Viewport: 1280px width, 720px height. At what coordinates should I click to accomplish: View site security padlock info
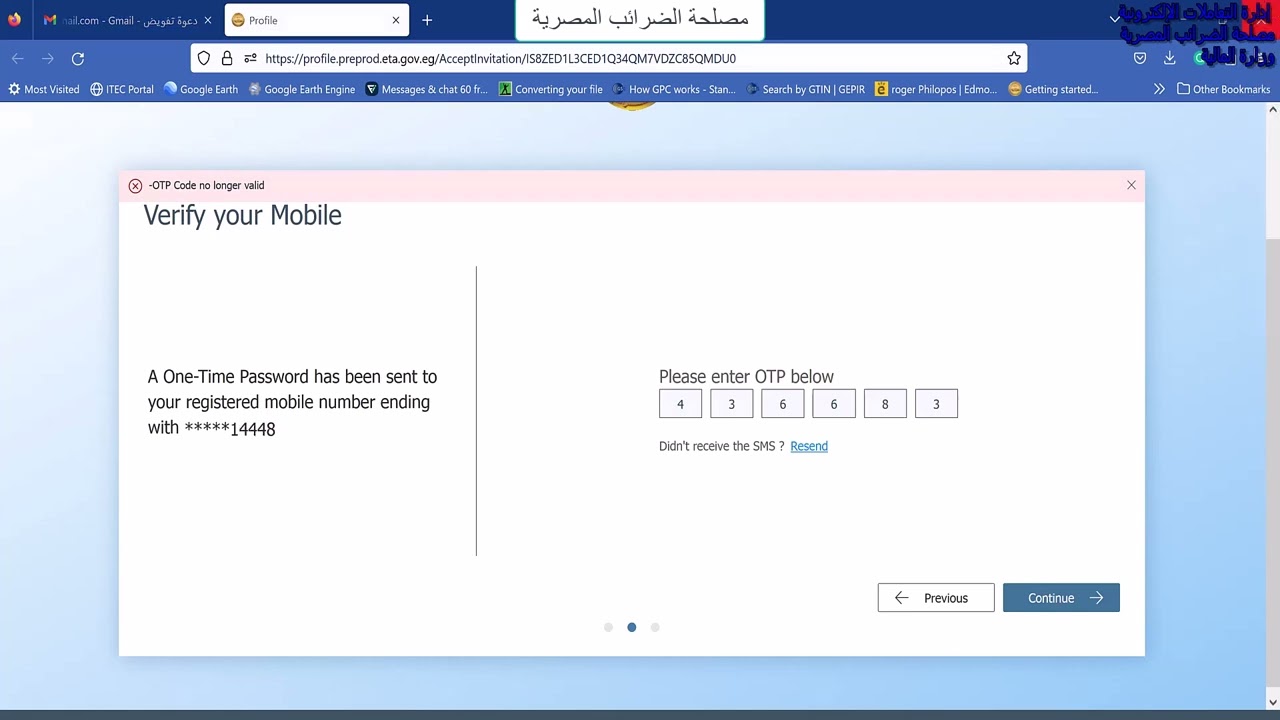point(227,58)
